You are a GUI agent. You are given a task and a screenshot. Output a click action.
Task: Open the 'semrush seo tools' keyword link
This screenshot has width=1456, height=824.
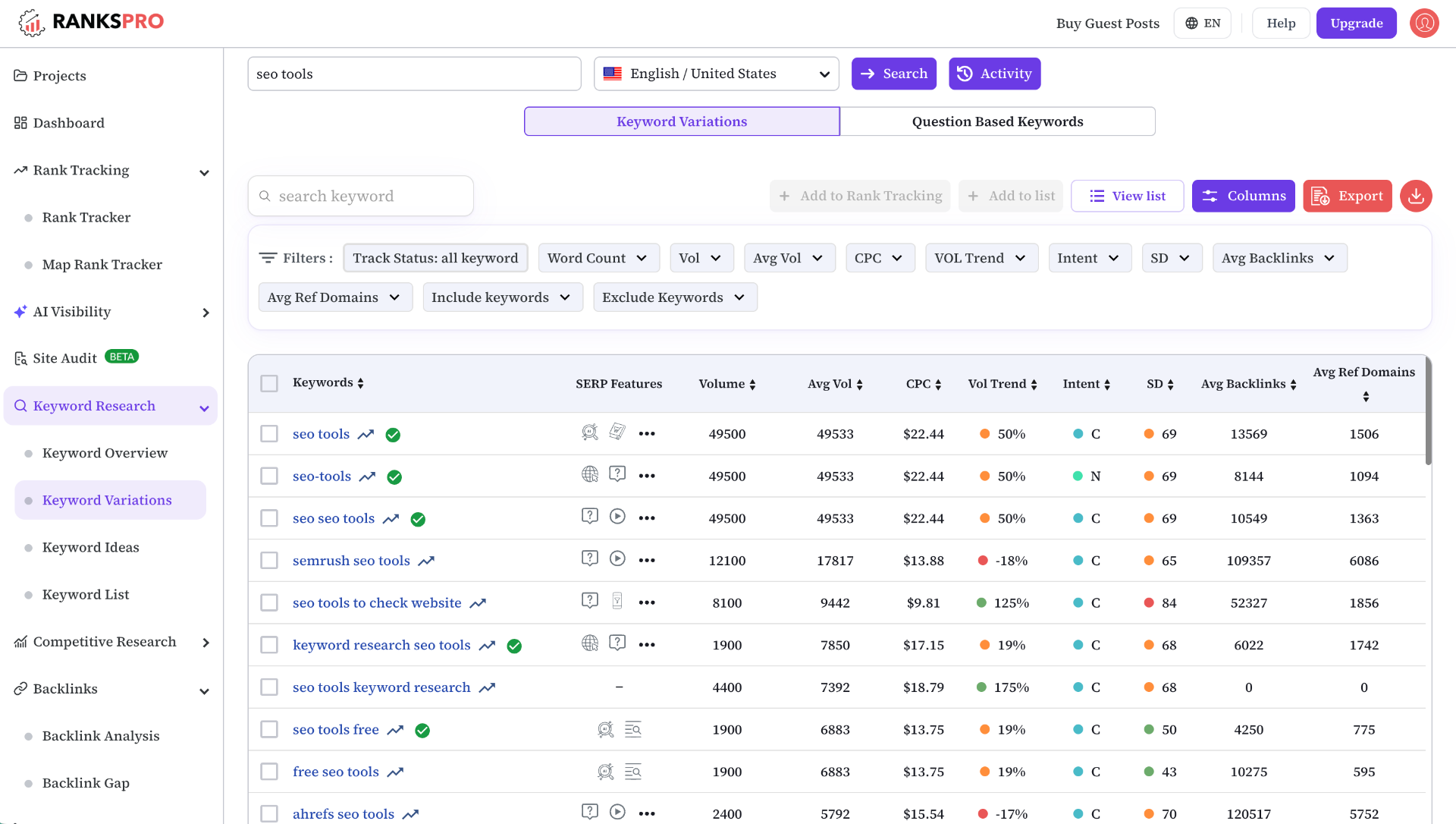point(351,561)
